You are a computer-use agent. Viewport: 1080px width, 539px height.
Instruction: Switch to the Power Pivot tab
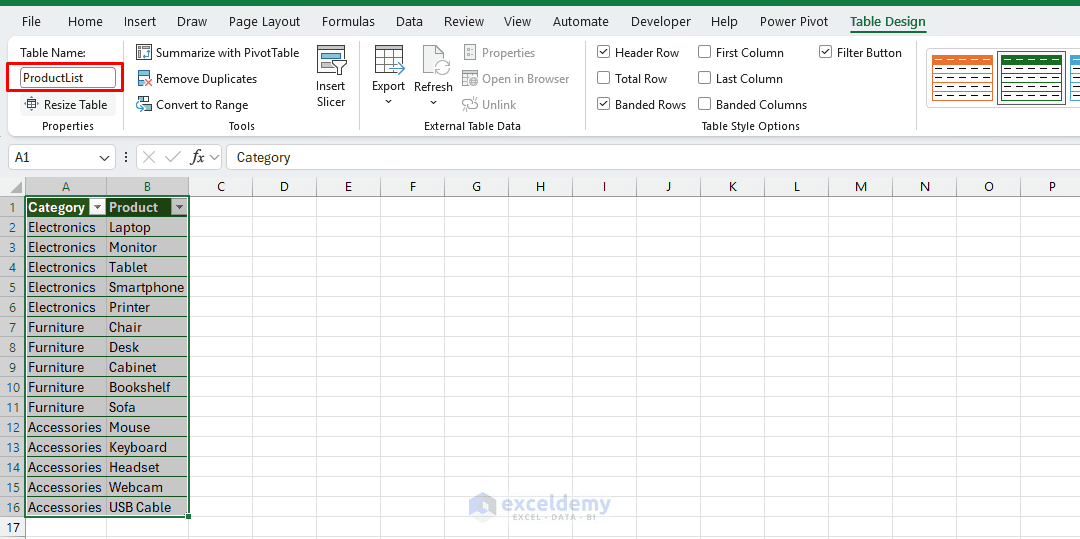(x=794, y=21)
